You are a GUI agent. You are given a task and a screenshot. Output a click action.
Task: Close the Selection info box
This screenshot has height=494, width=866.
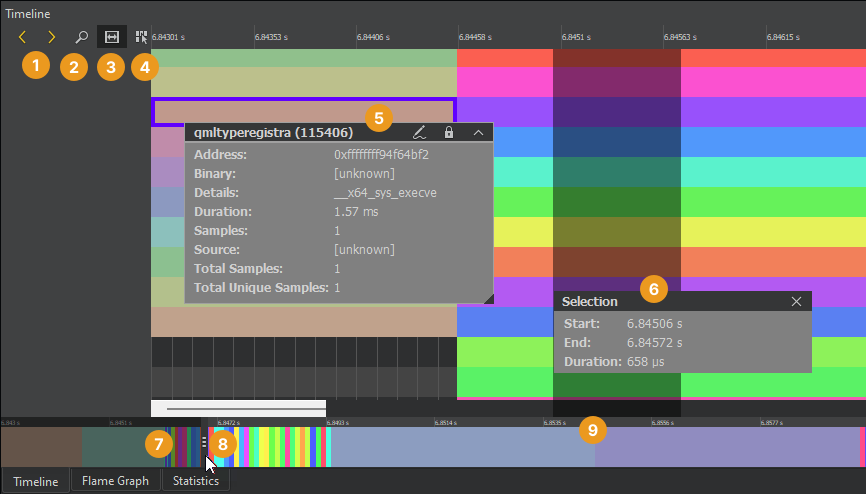[x=796, y=301]
